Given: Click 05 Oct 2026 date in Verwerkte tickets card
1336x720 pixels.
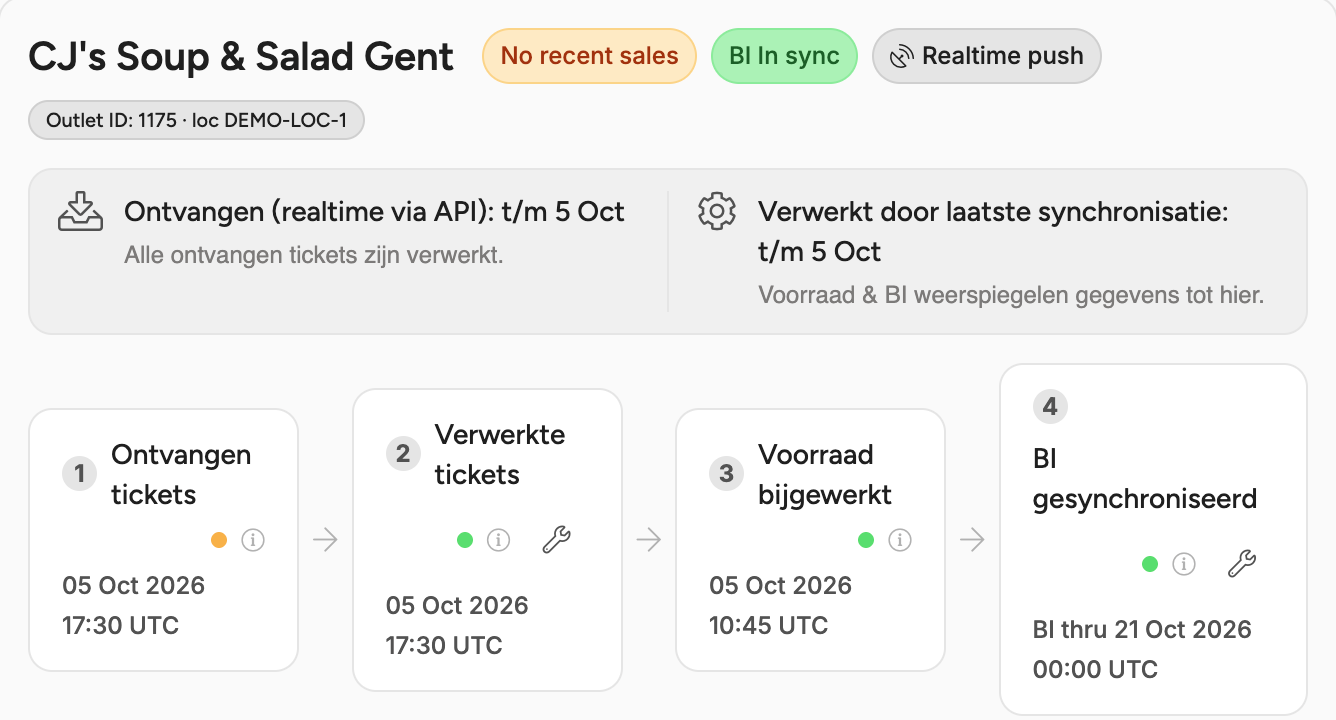Looking at the screenshot, I should click(457, 605).
